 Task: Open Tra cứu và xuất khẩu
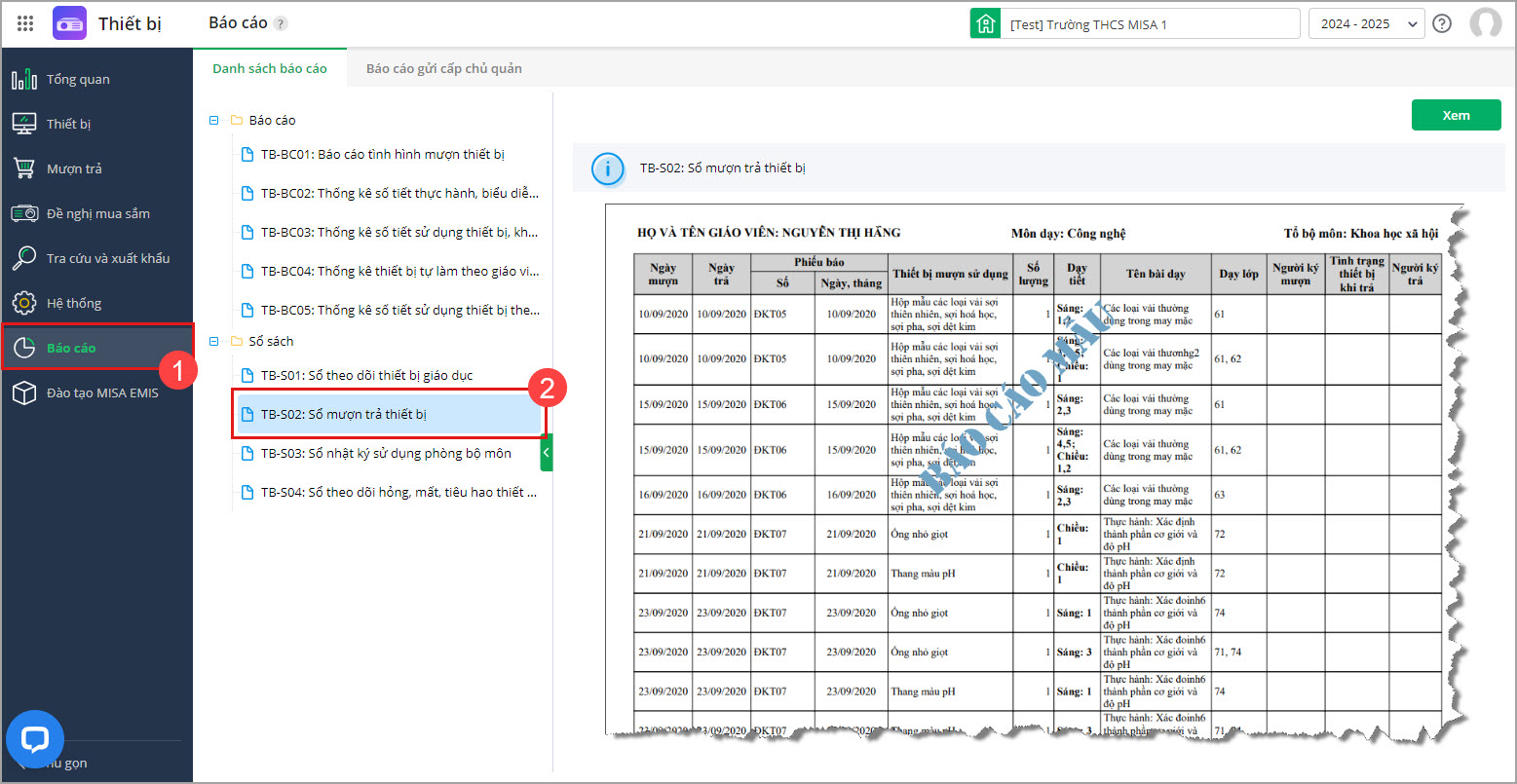[107, 258]
